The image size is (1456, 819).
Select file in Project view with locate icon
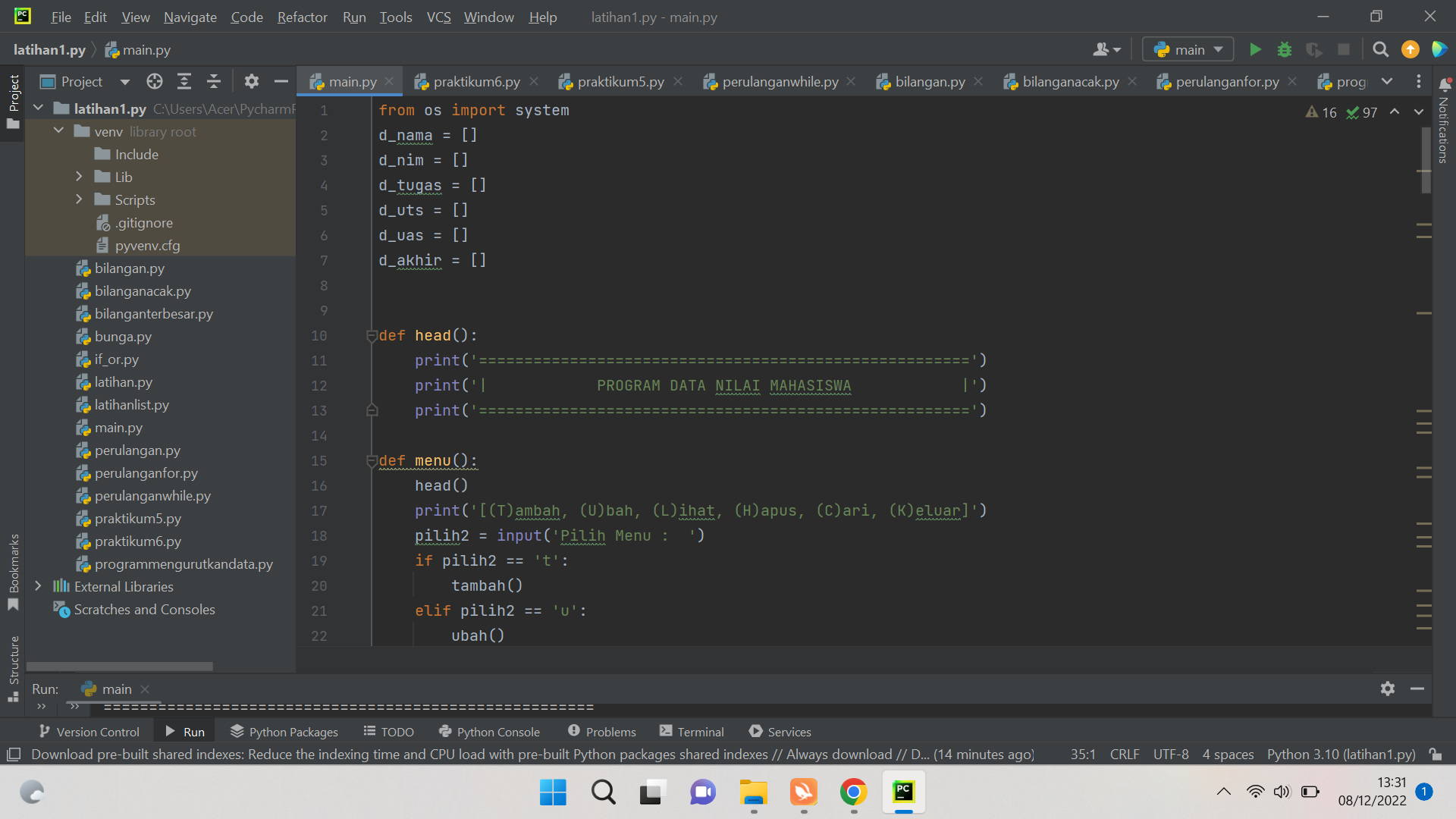154,81
